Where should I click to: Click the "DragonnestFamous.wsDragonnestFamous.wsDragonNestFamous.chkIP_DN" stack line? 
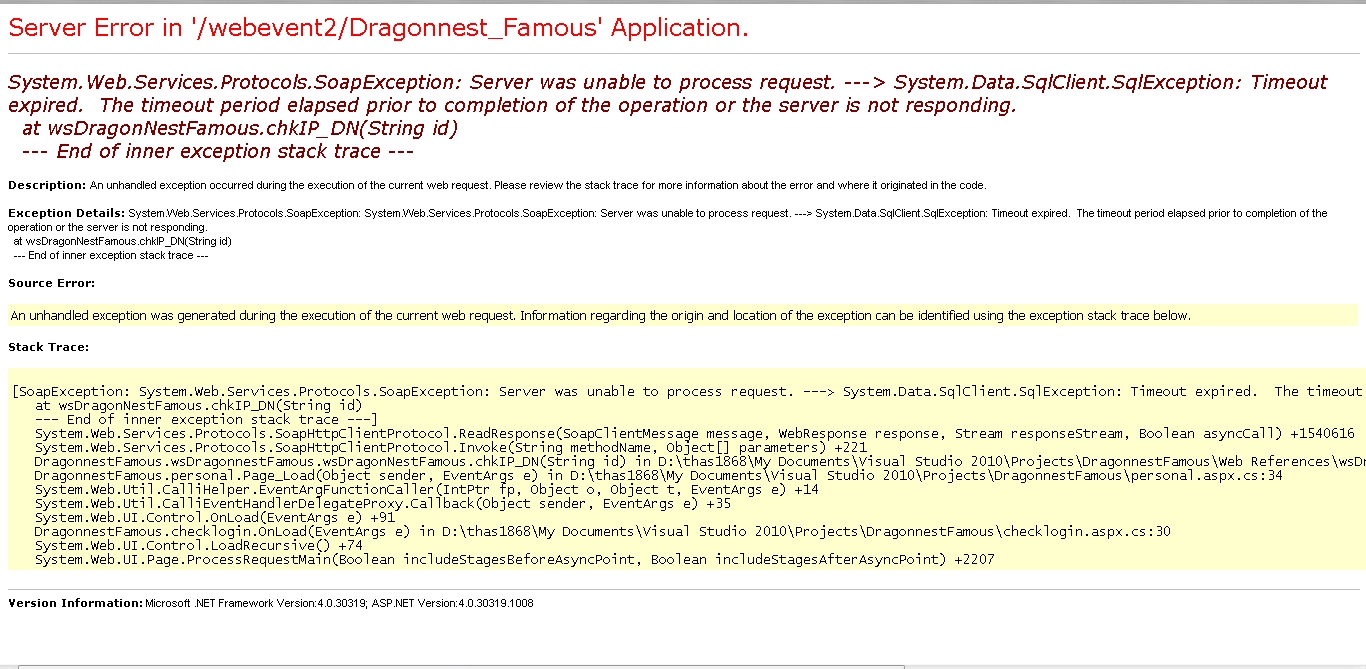[x=700, y=462]
